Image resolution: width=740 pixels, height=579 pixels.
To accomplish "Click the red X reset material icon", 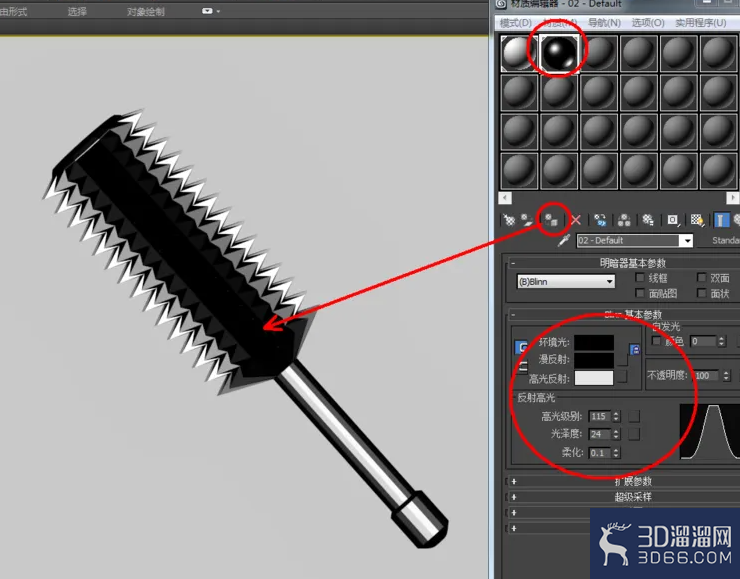I will (576, 220).
